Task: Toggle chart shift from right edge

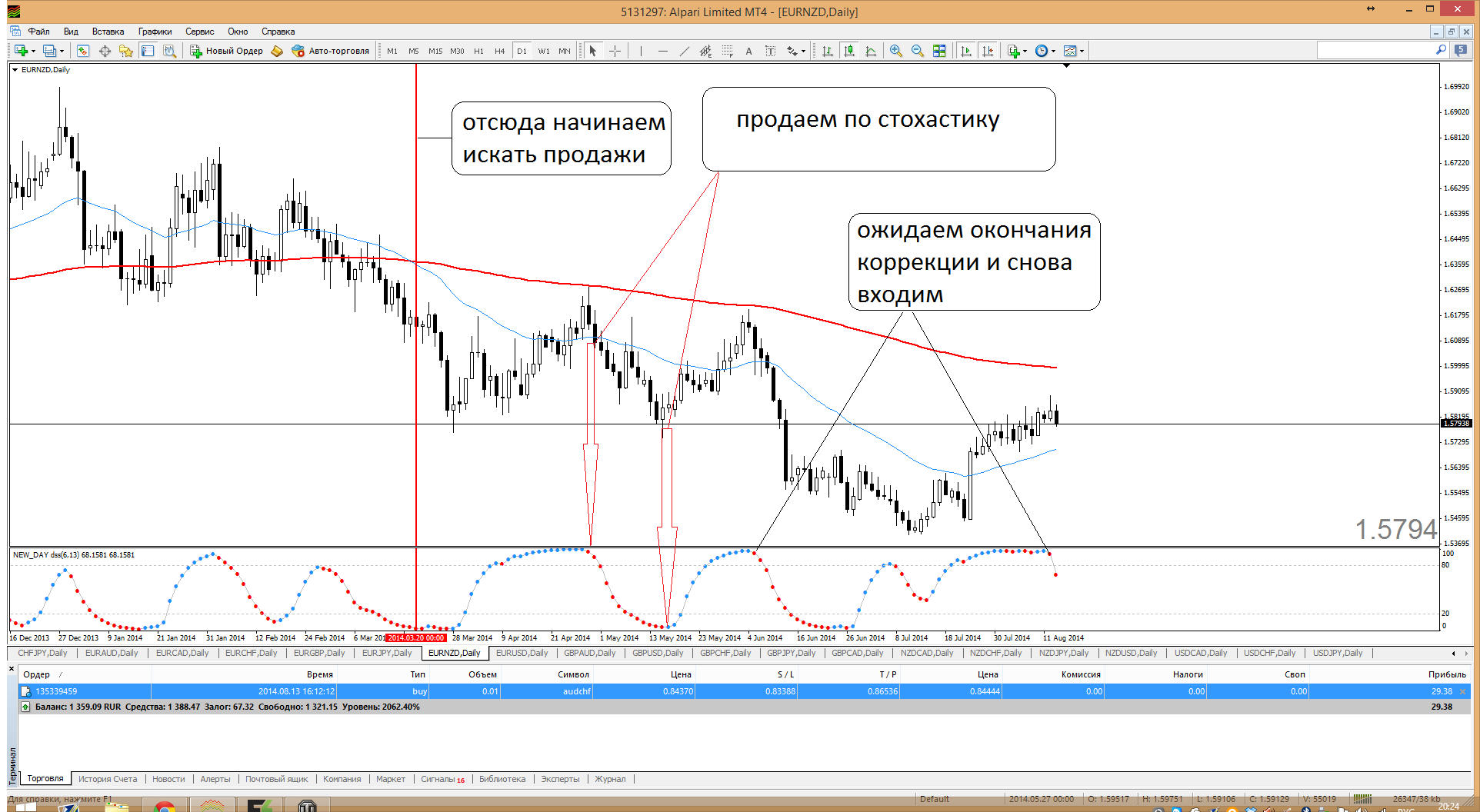Action: pyautogui.click(x=988, y=51)
